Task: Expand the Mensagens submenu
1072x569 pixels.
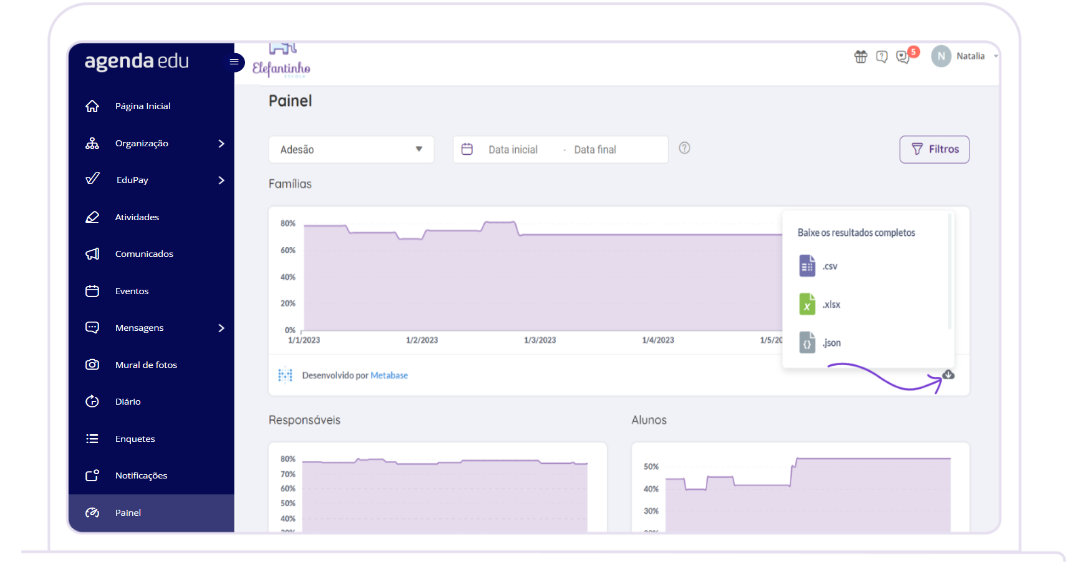Action: [221, 328]
